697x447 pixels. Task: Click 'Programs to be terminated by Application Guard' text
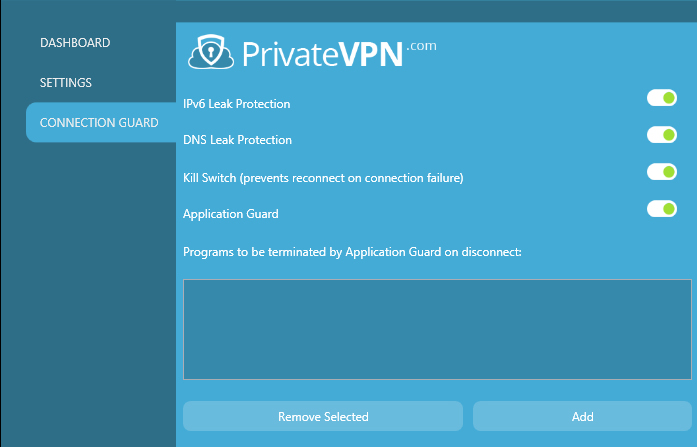point(352,252)
